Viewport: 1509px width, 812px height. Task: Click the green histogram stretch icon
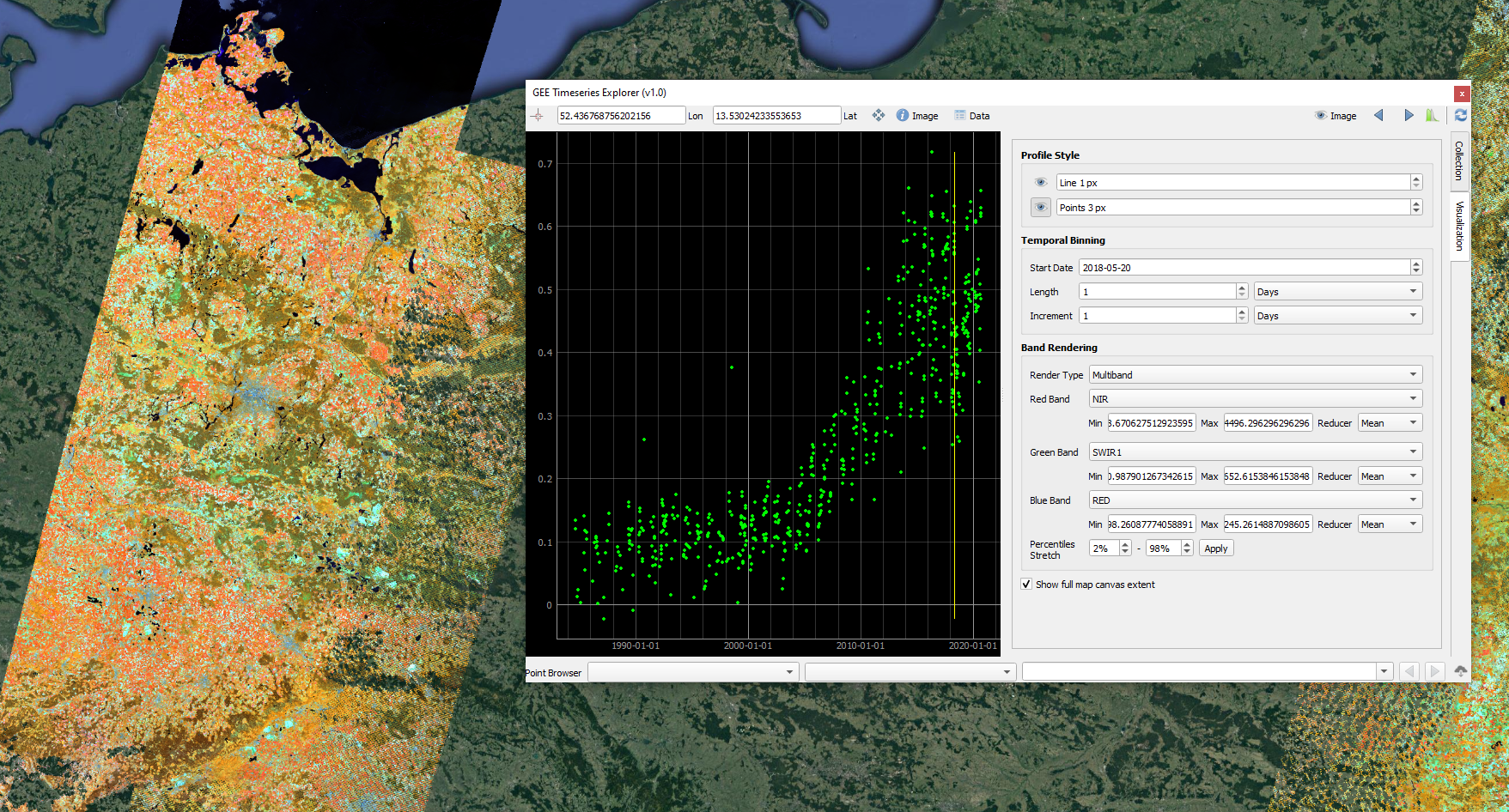tap(1433, 115)
